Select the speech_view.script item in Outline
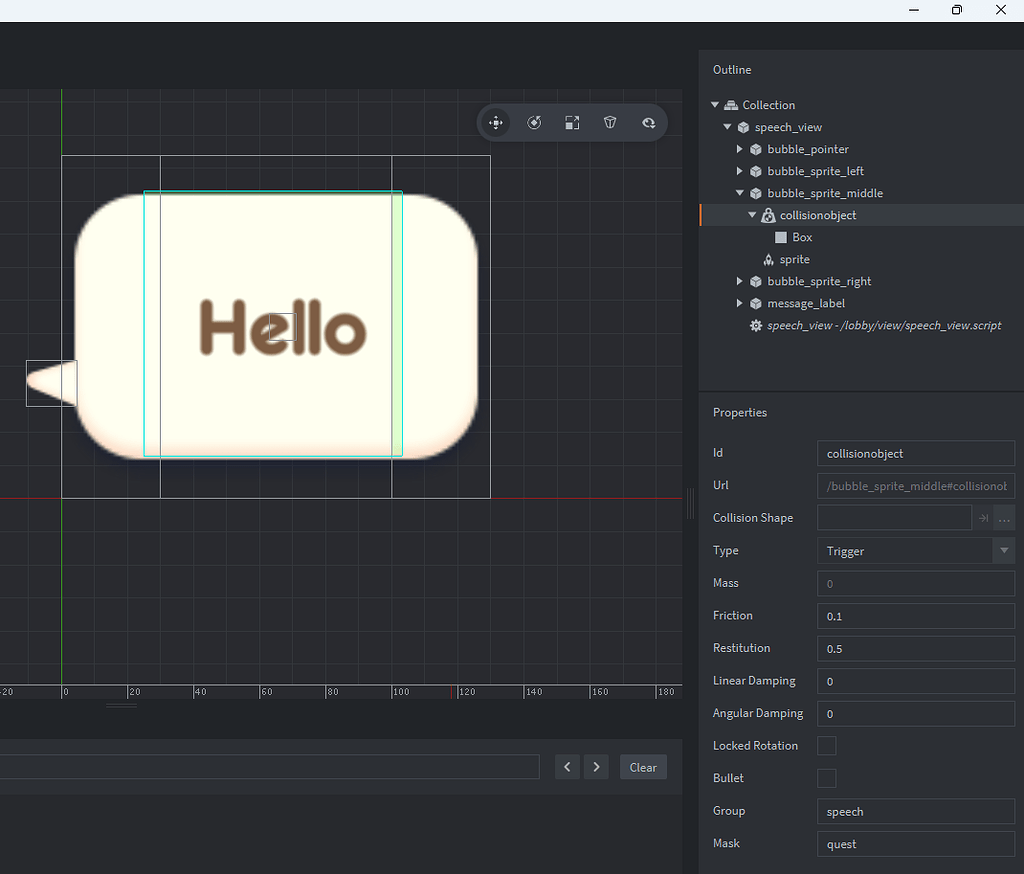The width and height of the screenshot is (1024, 874). [x=883, y=325]
